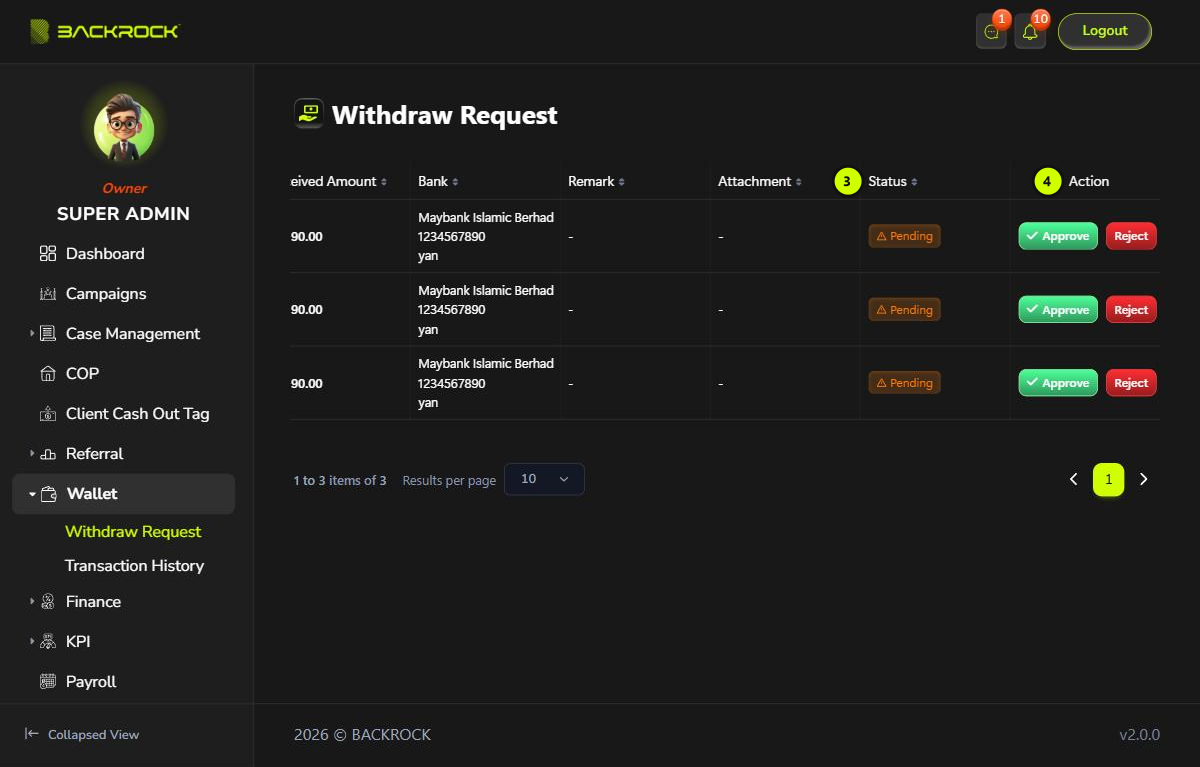Screen dimensions: 1200x767
Task: Click the Logout button
Action: click(x=1105, y=31)
